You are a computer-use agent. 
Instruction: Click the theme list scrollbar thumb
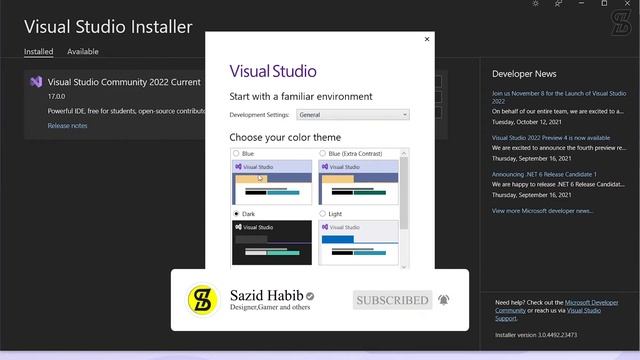pyautogui.click(x=404, y=193)
